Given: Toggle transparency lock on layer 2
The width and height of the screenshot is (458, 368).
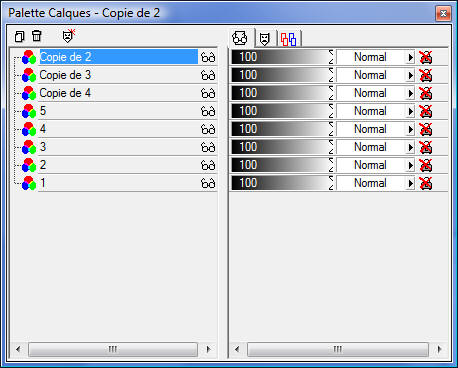Looking at the screenshot, I should pyautogui.click(x=426, y=165).
